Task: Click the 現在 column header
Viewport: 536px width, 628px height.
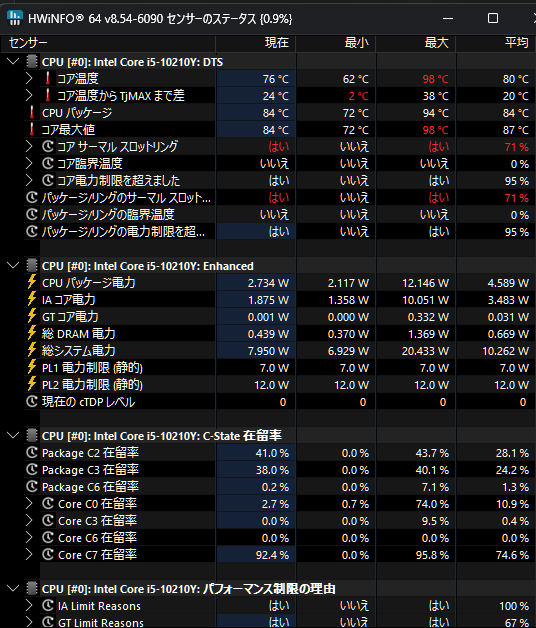Action: tap(256, 42)
